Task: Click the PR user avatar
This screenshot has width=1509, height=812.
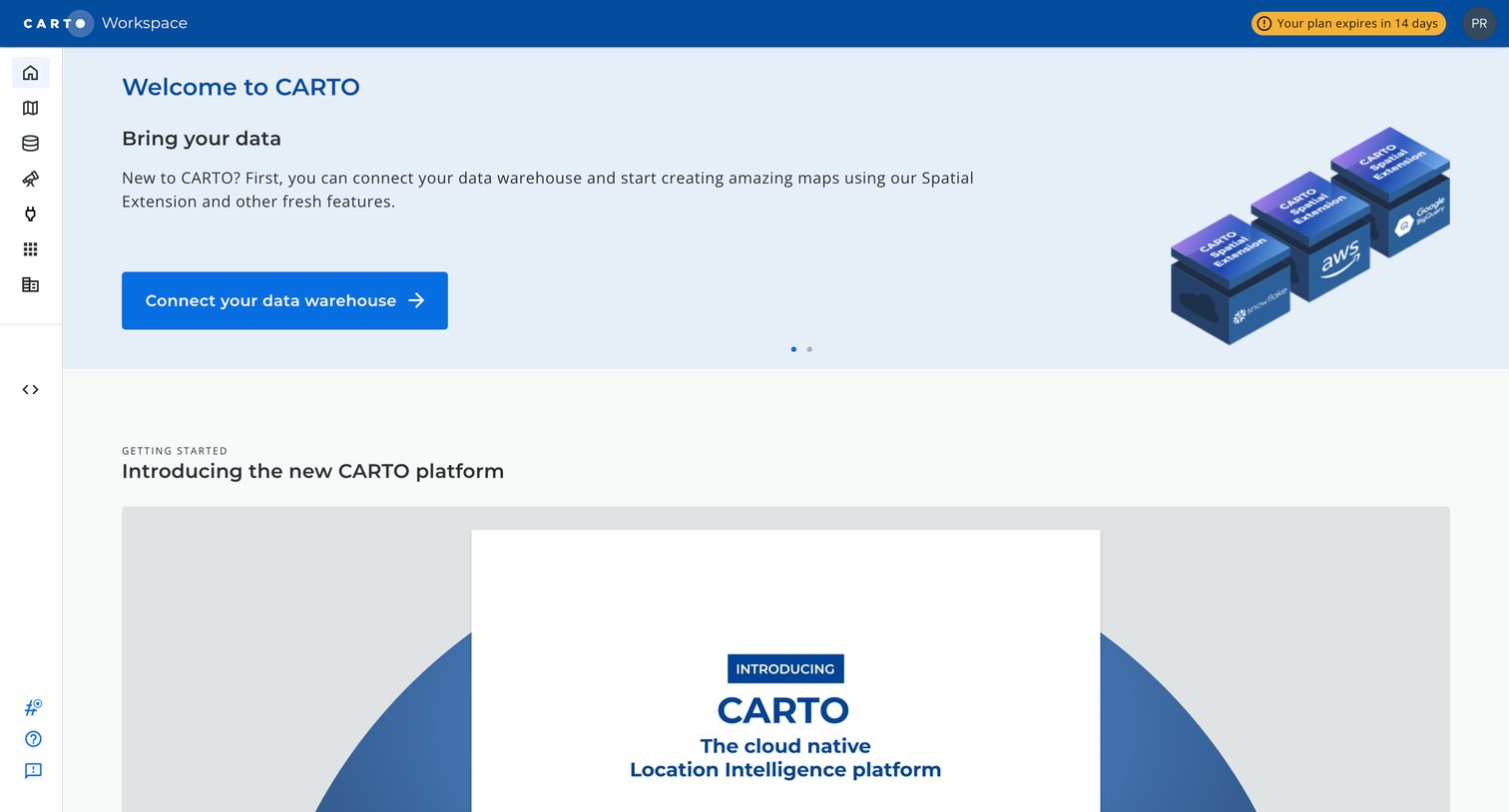Action: pos(1479,23)
